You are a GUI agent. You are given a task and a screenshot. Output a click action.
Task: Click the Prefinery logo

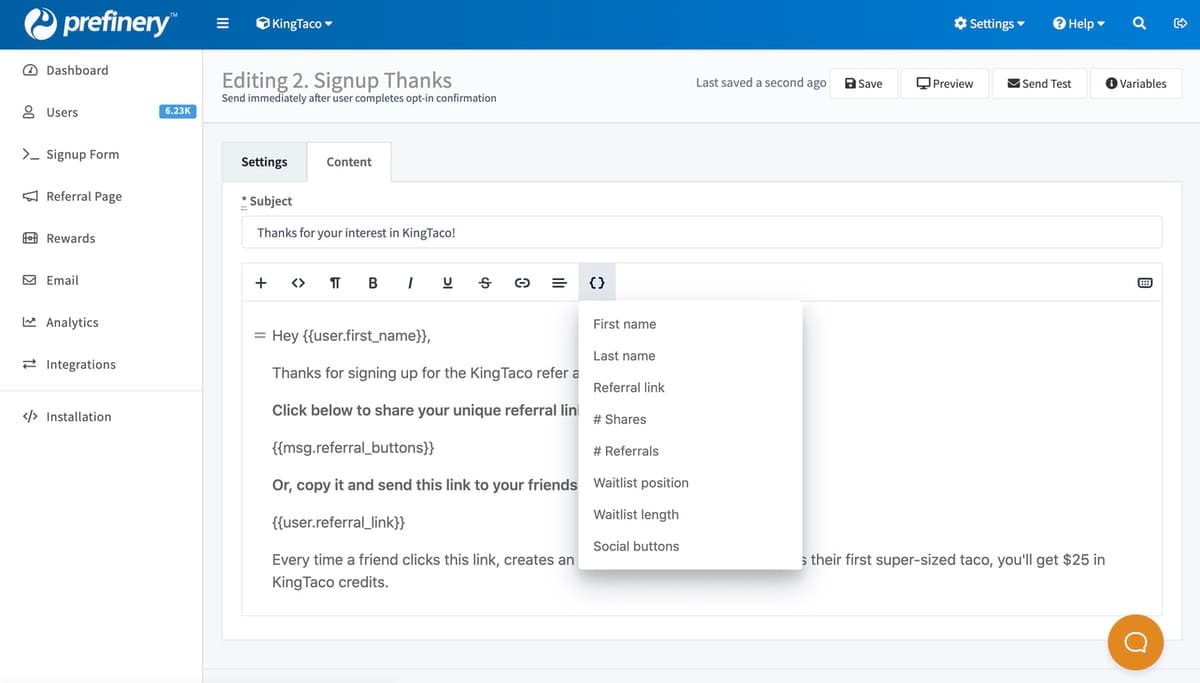tap(100, 22)
